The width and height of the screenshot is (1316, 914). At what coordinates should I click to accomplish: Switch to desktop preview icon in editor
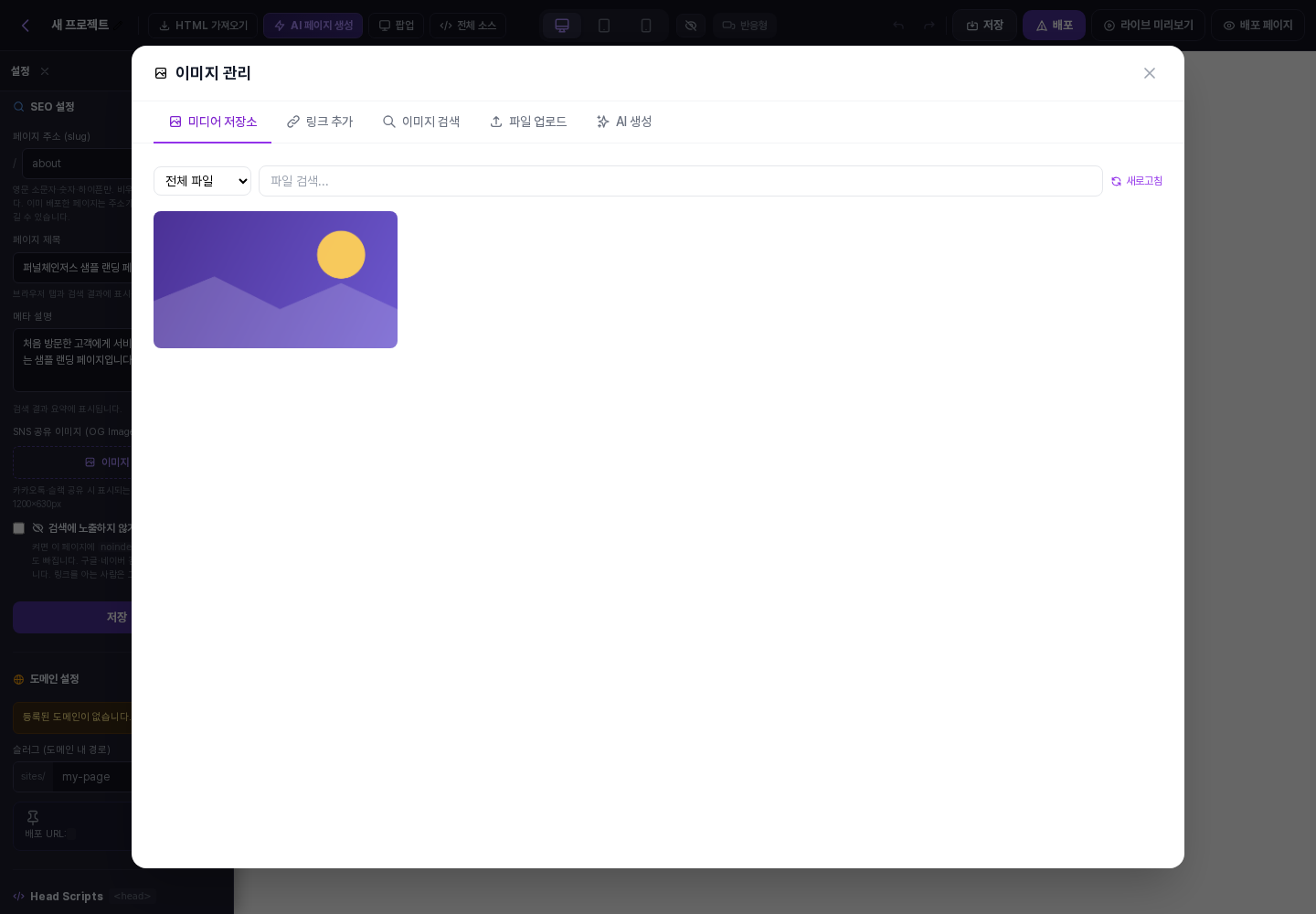(x=562, y=26)
